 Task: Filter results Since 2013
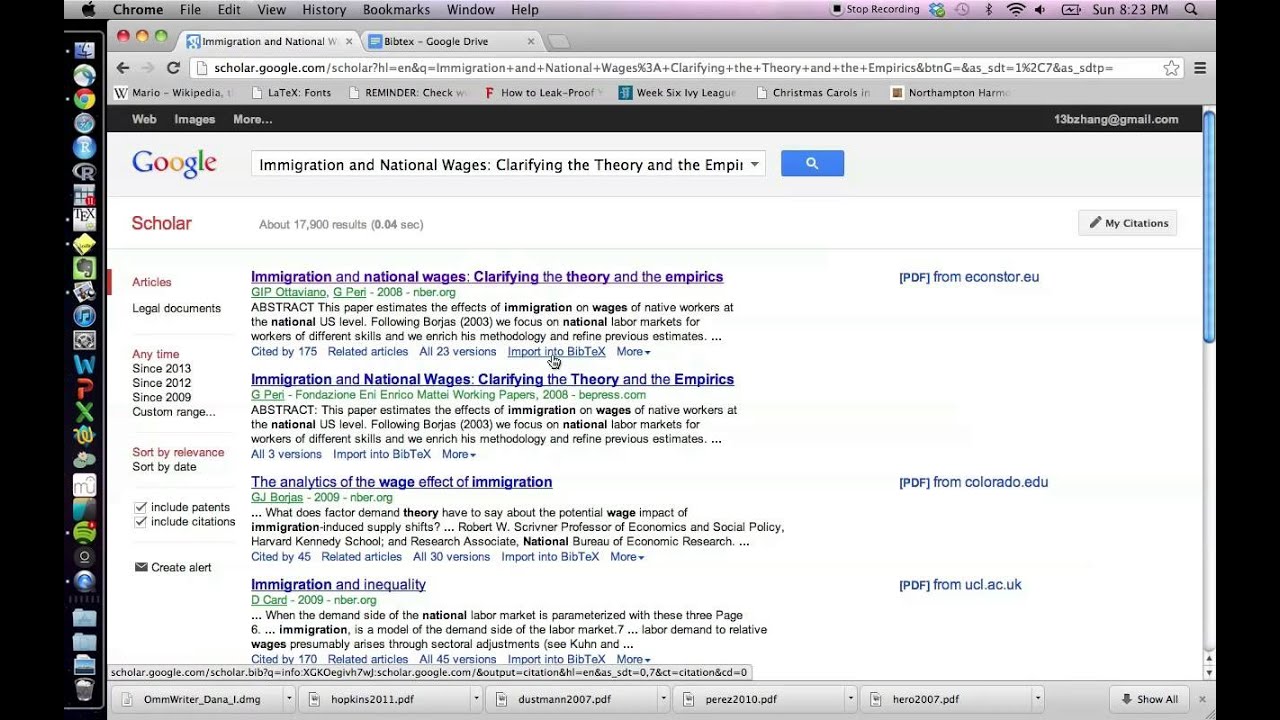[161, 369]
